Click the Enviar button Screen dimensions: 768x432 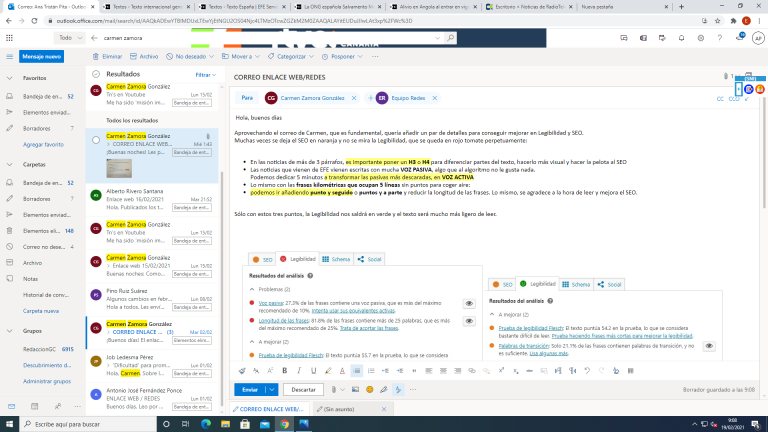(249, 389)
